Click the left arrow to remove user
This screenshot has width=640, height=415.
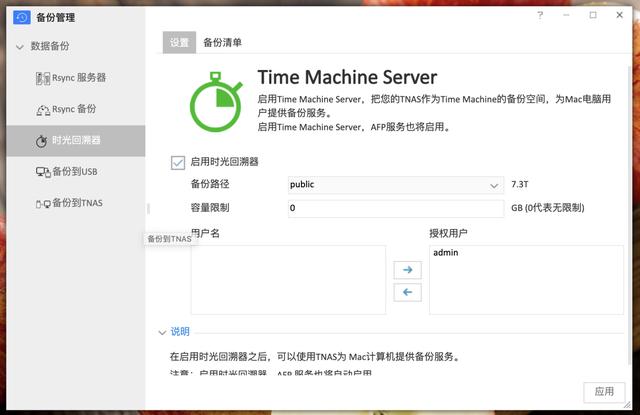point(407,292)
